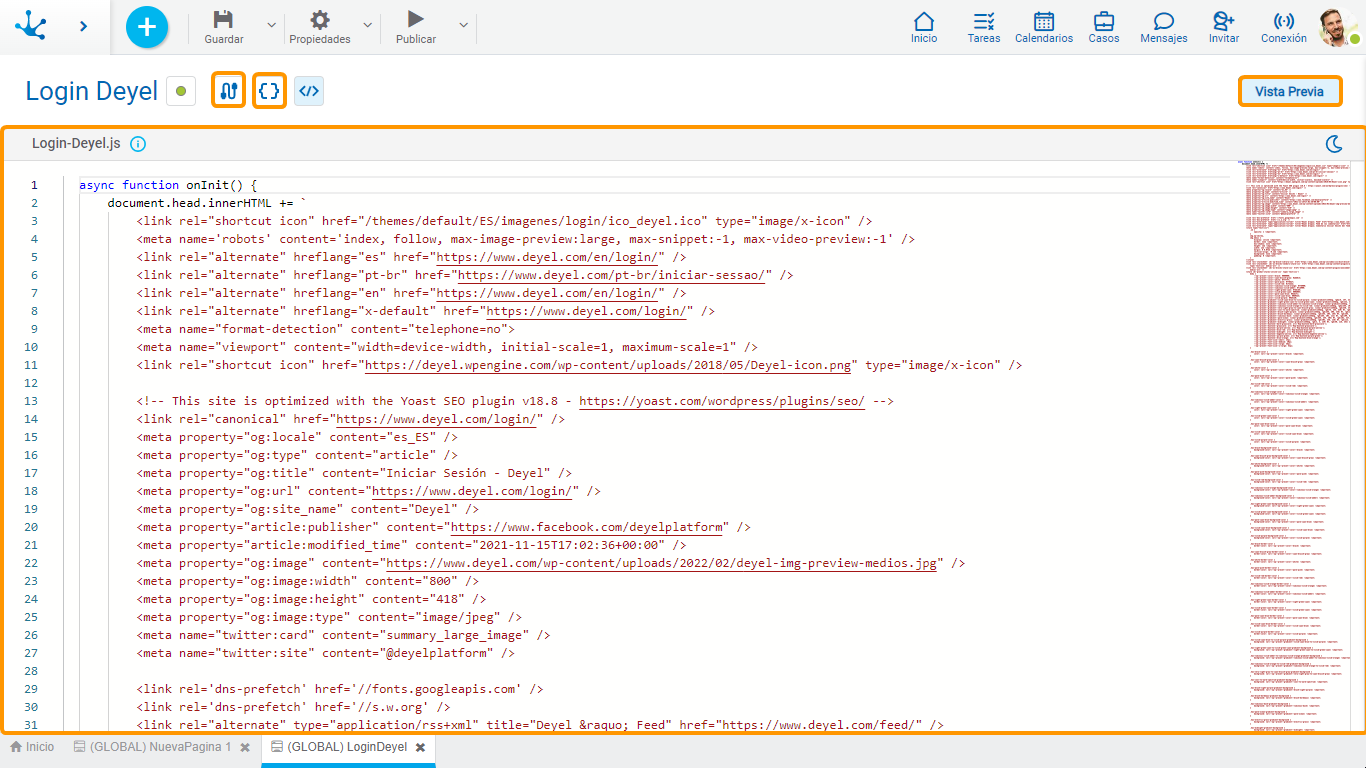Switch to the curly braces script view

(x=269, y=91)
